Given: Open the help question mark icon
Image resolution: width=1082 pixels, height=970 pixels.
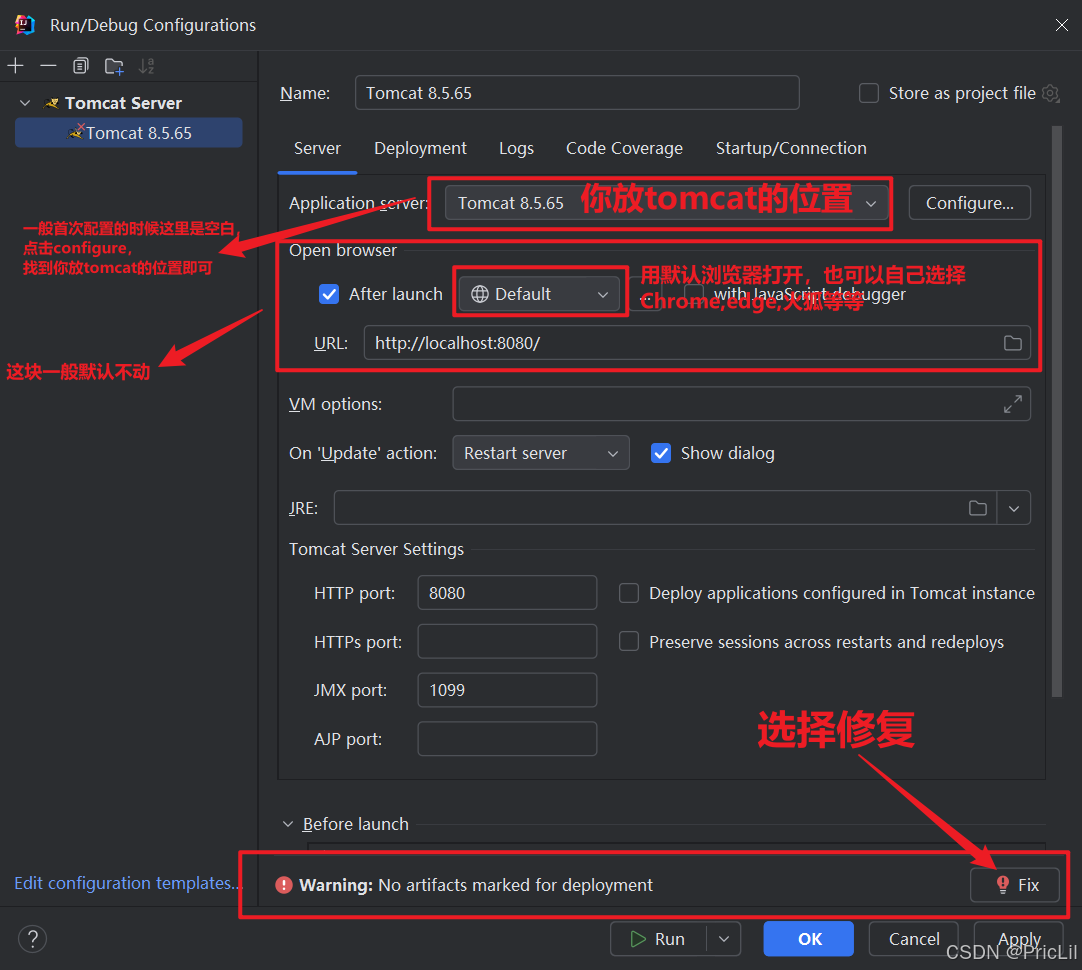Looking at the screenshot, I should (32, 939).
